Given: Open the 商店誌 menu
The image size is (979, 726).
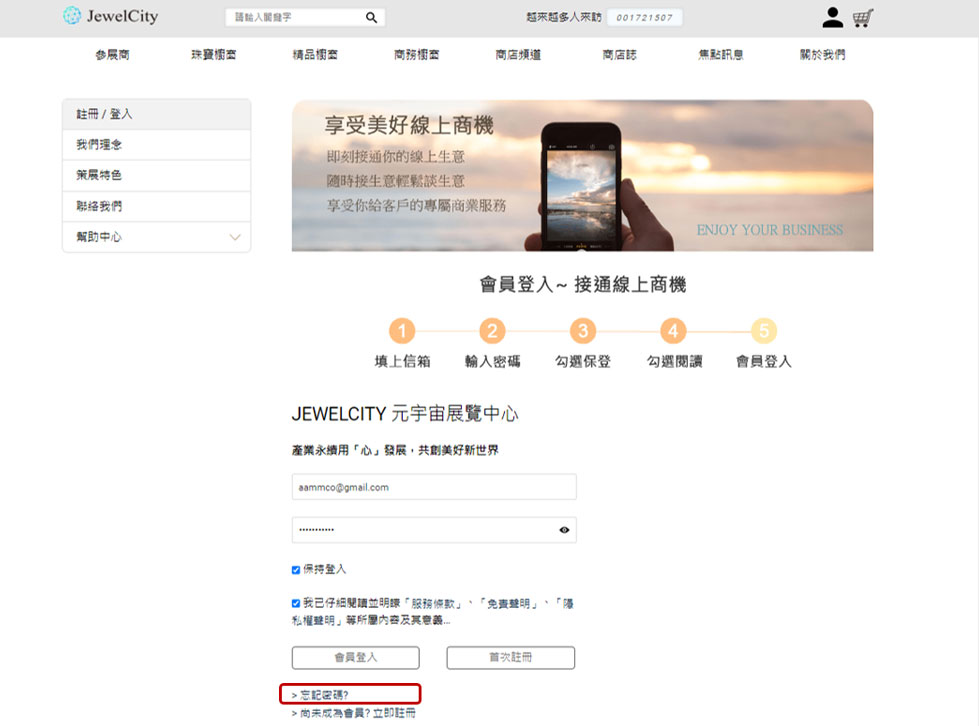Looking at the screenshot, I should 619,55.
